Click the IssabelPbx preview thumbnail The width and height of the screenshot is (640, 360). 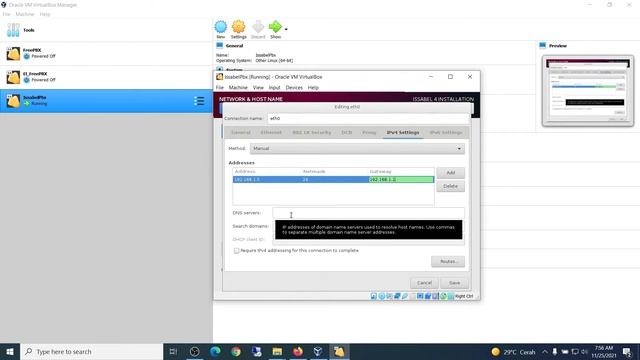tap(588, 91)
